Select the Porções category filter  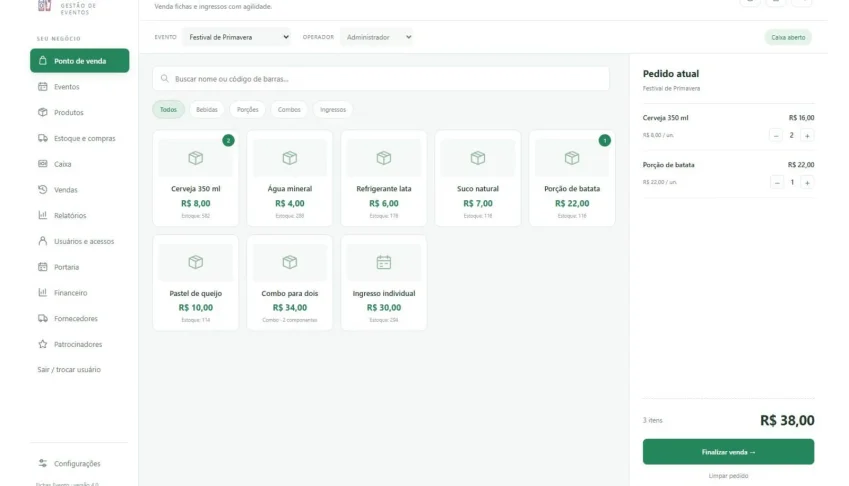247,109
